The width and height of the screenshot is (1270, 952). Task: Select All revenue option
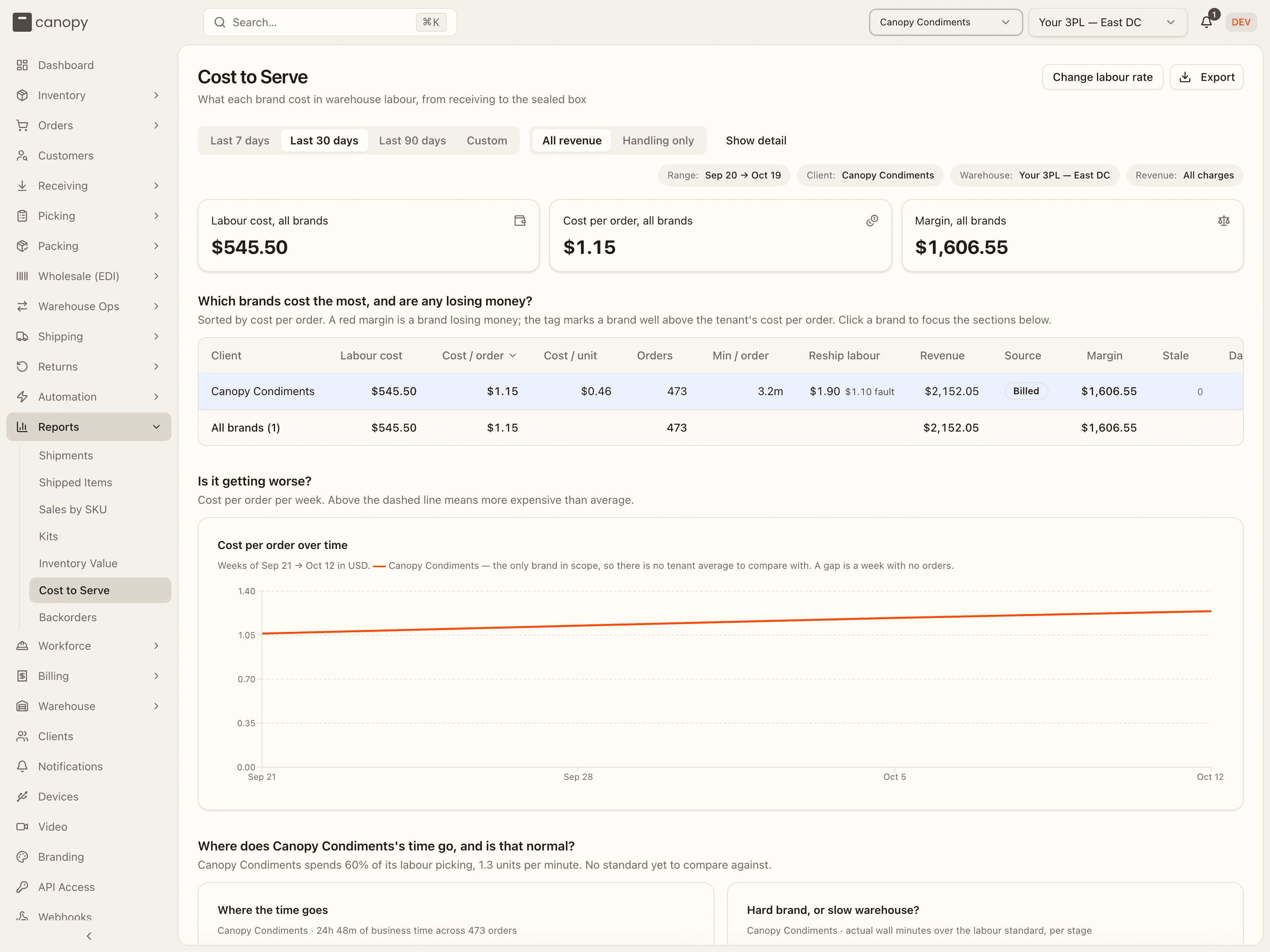pyautogui.click(x=572, y=140)
